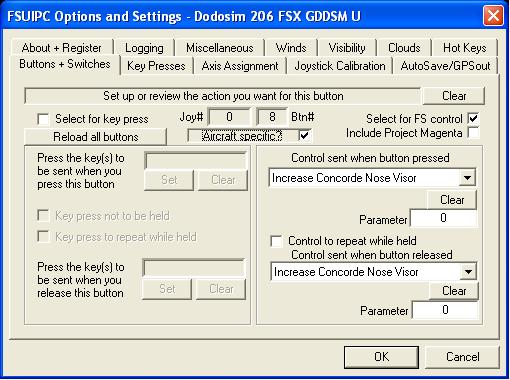This screenshot has width=510, height=380.
Task: Open the Key Presses tab
Action: tap(156, 66)
